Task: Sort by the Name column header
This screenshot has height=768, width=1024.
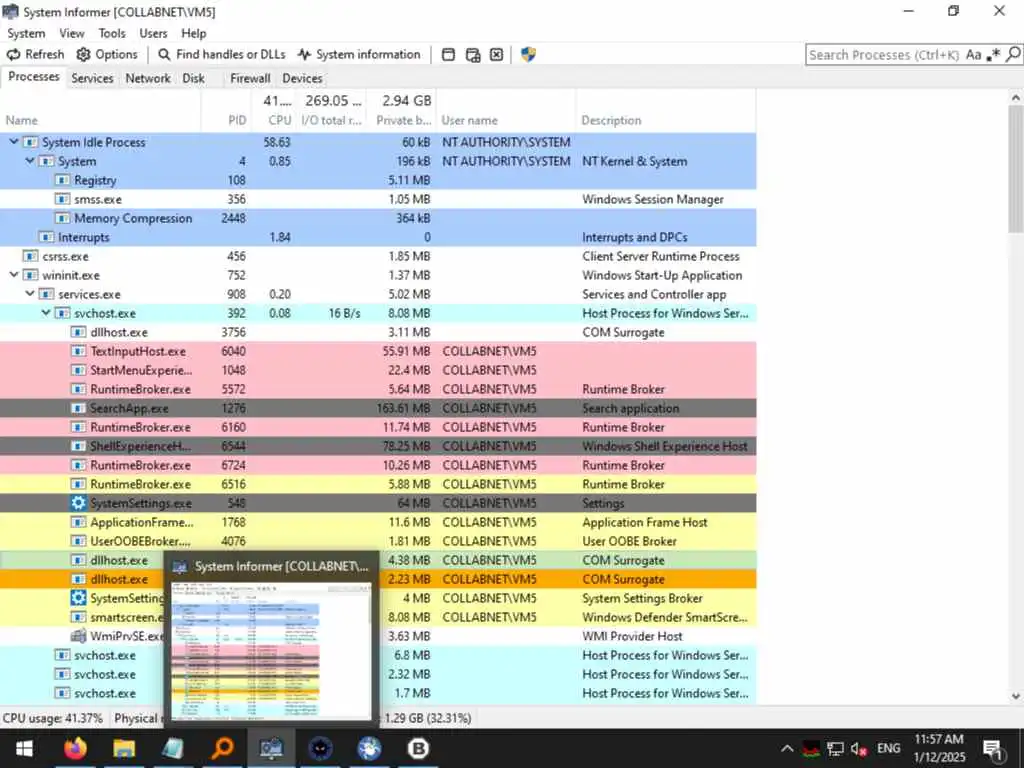Action: (101, 120)
